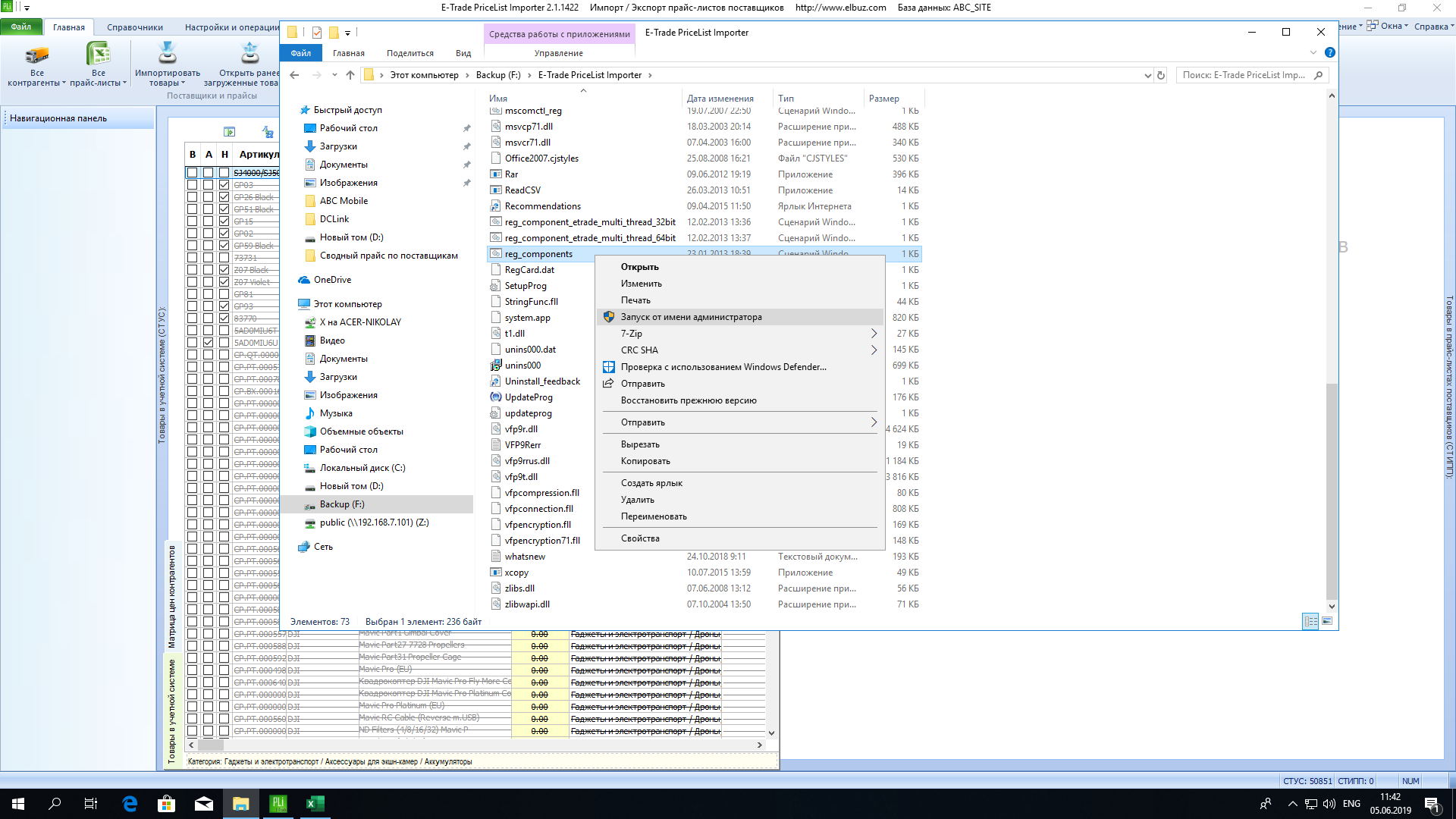Click Properties quick-access icon in Explorer title bar
Screen dimensions: 1456x819
[x=317, y=33]
